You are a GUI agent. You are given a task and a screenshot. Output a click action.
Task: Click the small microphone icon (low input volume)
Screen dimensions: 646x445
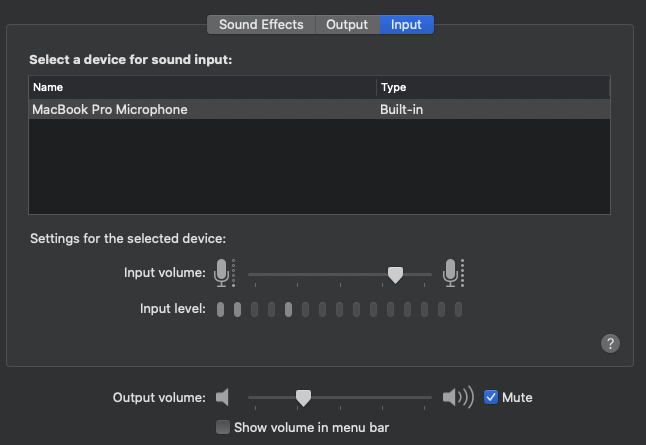point(221,272)
